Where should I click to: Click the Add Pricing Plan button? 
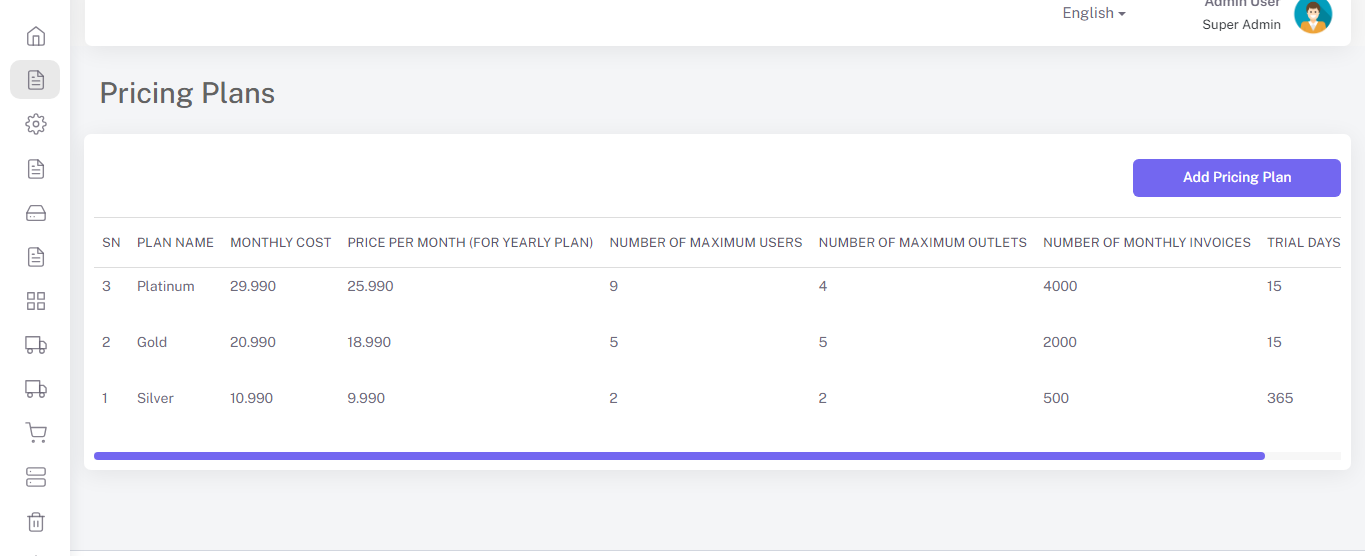point(1236,178)
